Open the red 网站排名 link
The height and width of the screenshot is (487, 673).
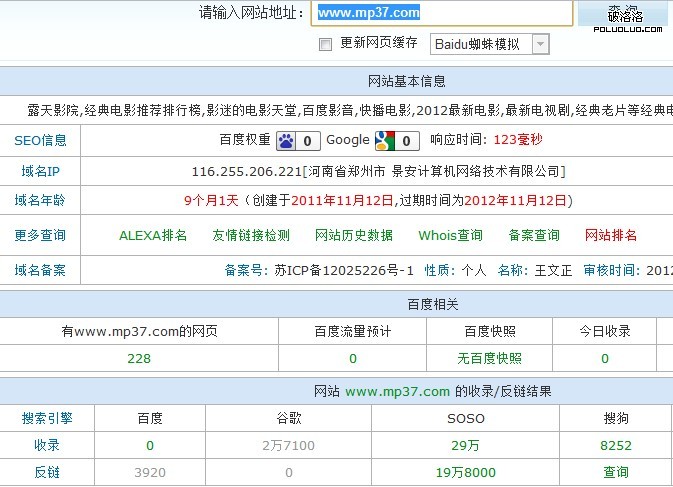point(611,236)
